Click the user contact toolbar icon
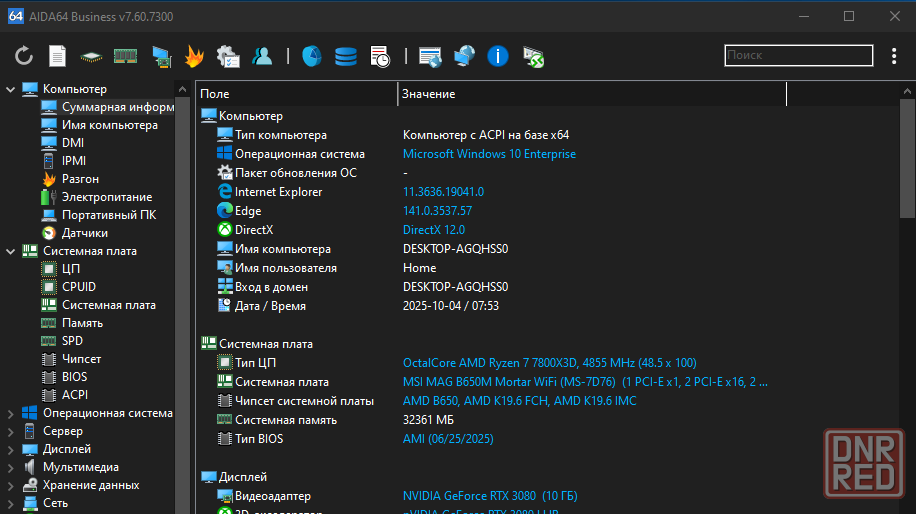This screenshot has width=916, height=514. tap(262, 56)
